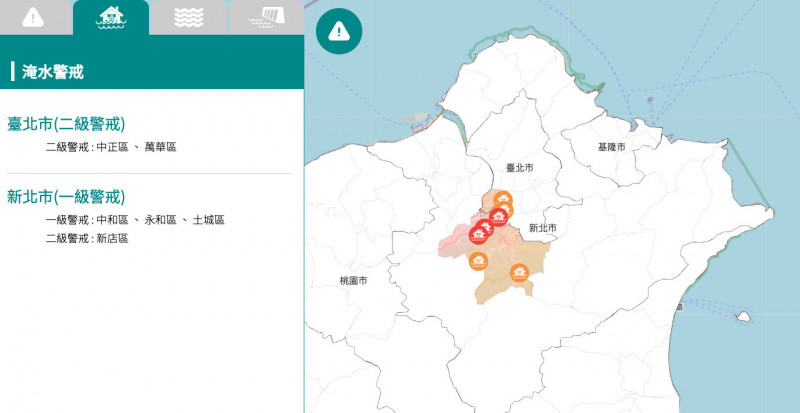Screen dimensions: 800x413
Task: Click the 永和區 district name
Action: point(160,221)
